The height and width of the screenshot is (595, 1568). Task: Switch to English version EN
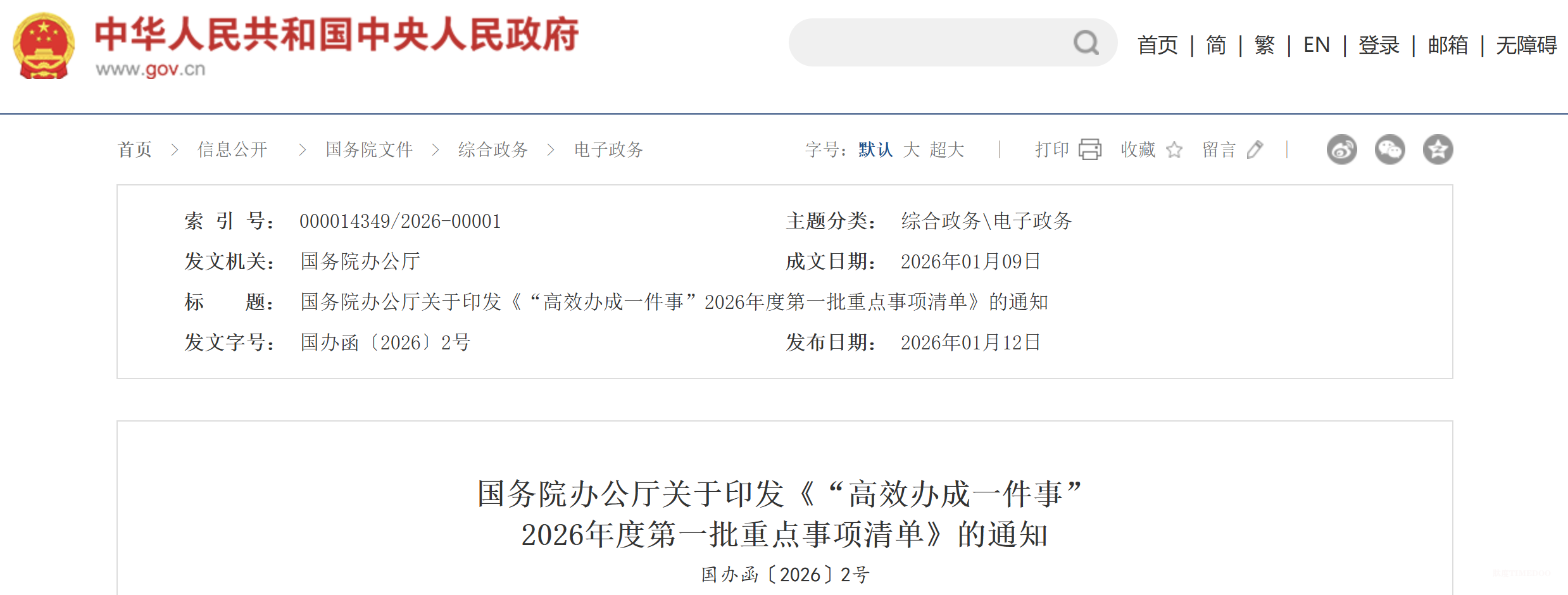(x=1317, y=45)
